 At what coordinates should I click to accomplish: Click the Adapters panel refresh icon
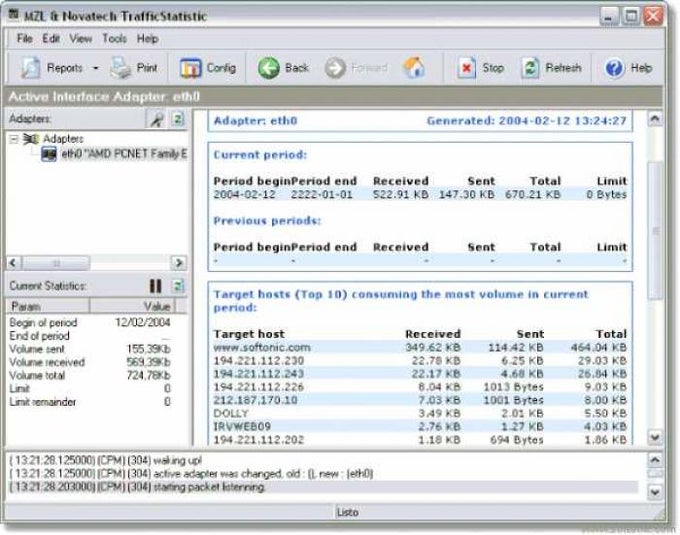178,119
